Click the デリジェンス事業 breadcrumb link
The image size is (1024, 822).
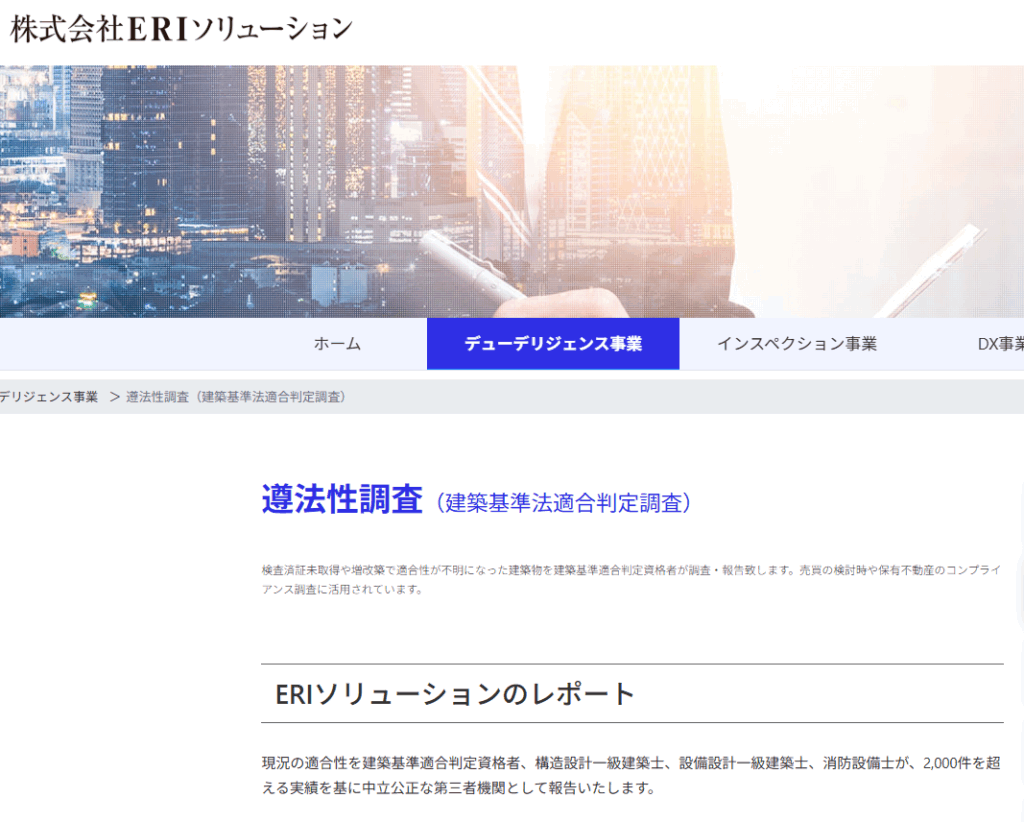click(x=49, y=397)
